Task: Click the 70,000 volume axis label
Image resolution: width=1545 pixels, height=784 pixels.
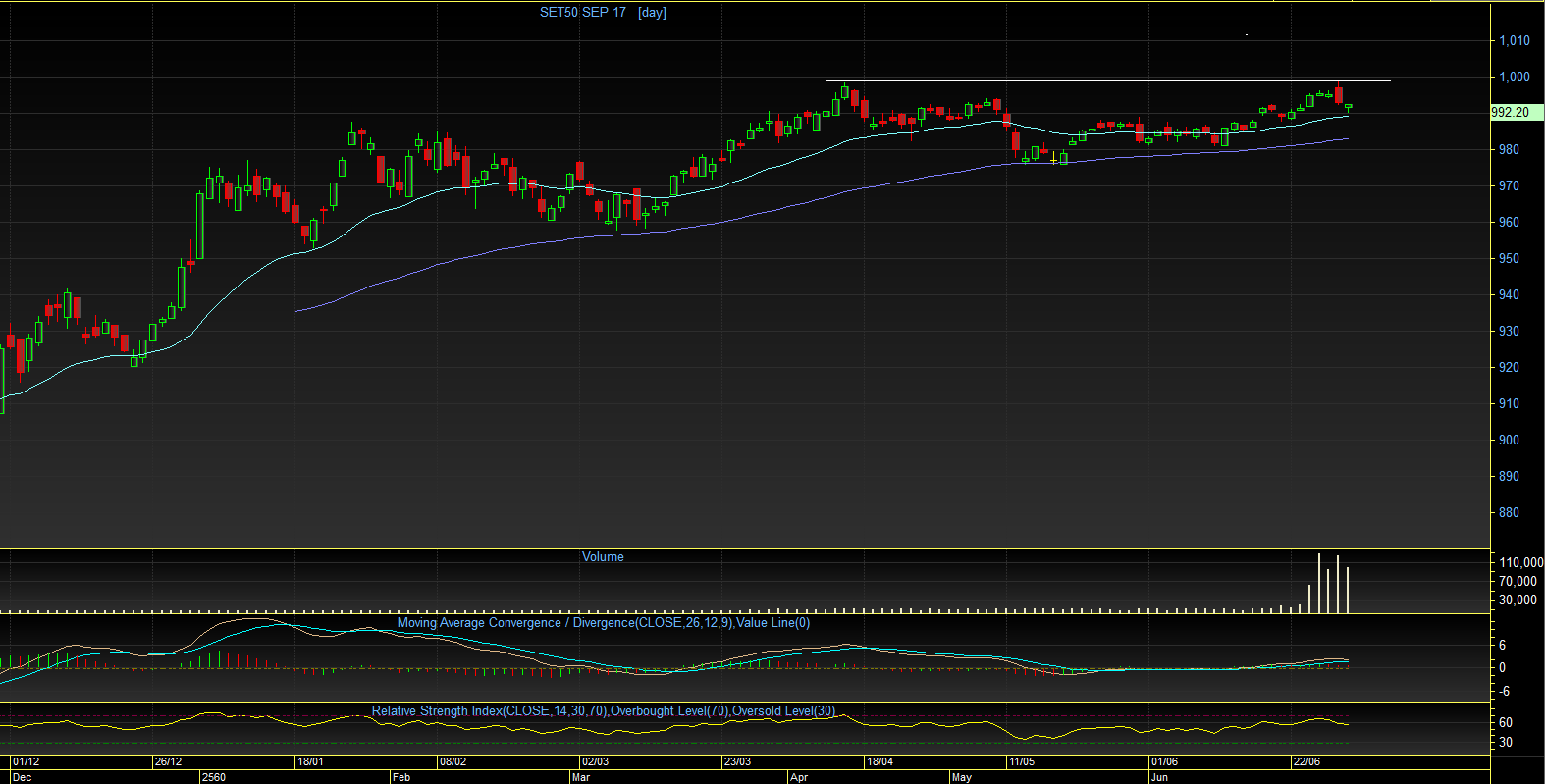Action: coord(1518,581)
